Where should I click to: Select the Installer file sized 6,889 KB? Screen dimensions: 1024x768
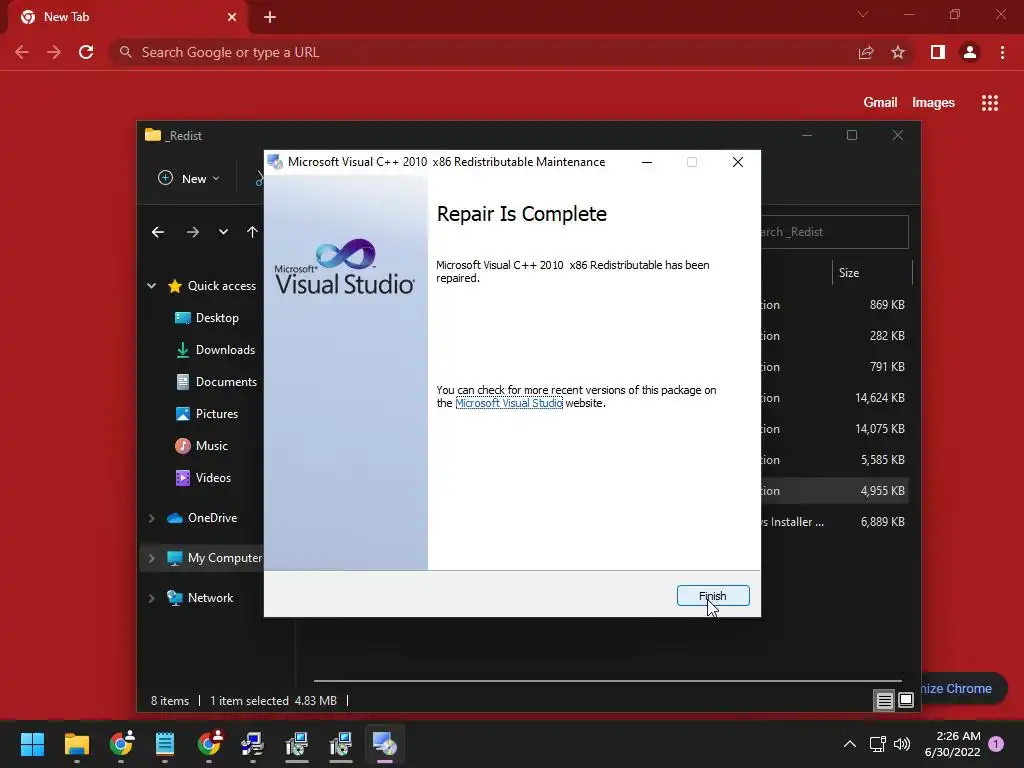click(x=835, y=522)
